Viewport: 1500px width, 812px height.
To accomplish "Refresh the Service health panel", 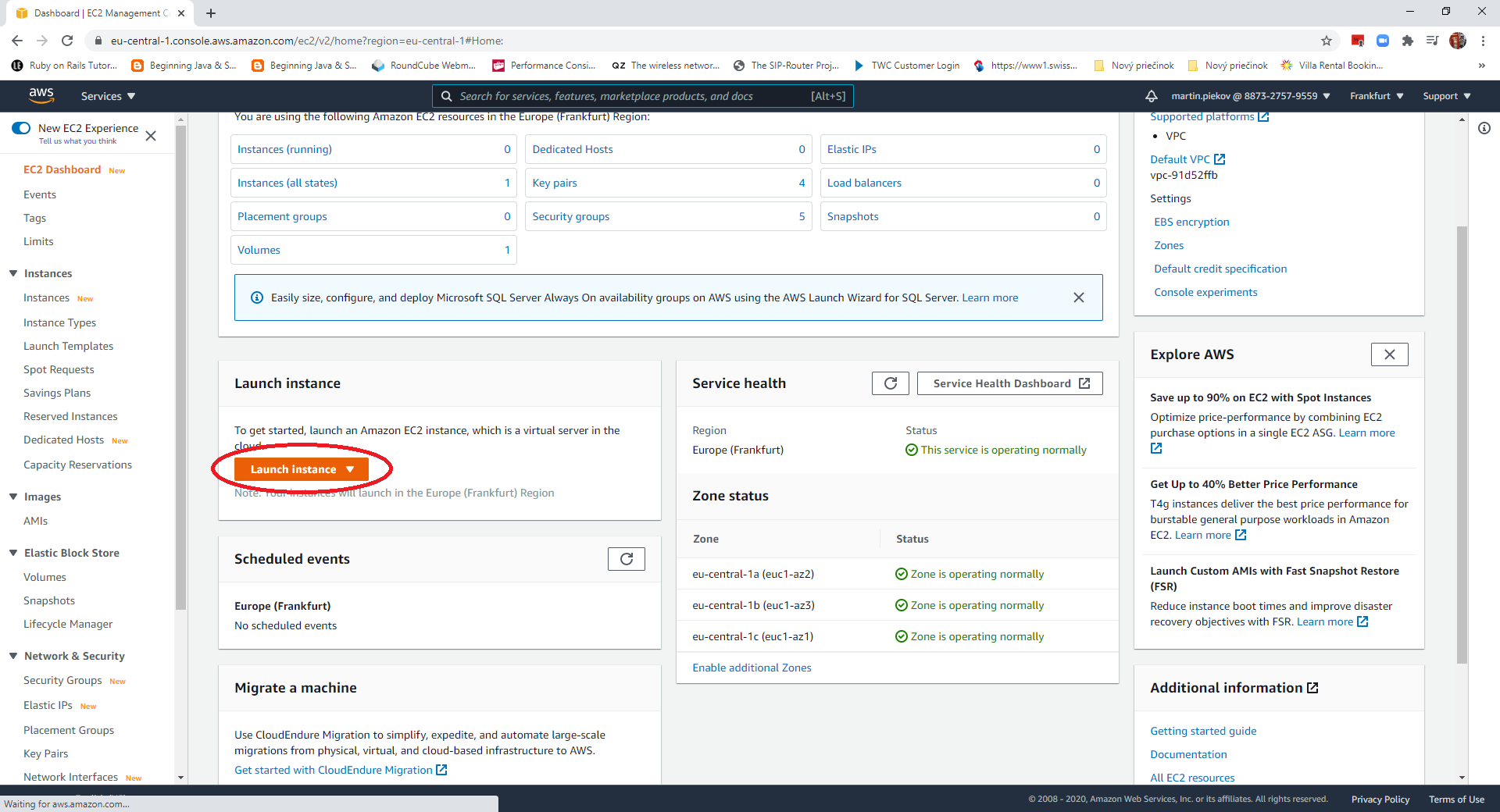I will [890, 383].
